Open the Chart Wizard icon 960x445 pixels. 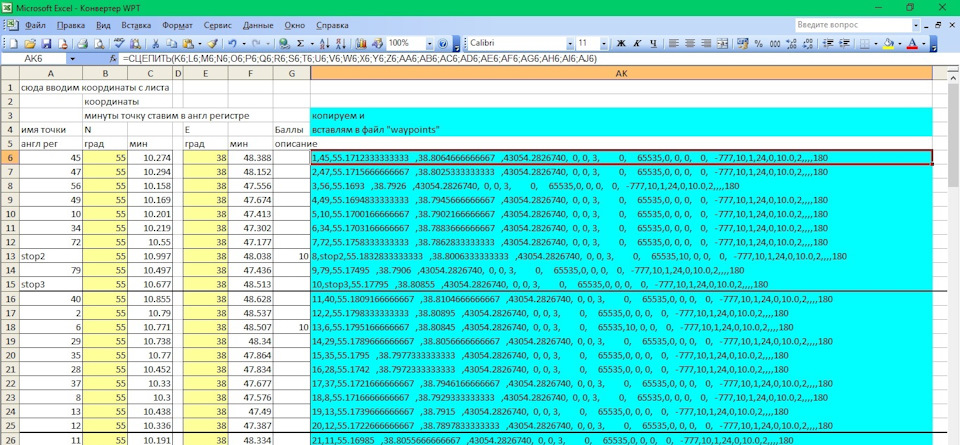[361, 44]
